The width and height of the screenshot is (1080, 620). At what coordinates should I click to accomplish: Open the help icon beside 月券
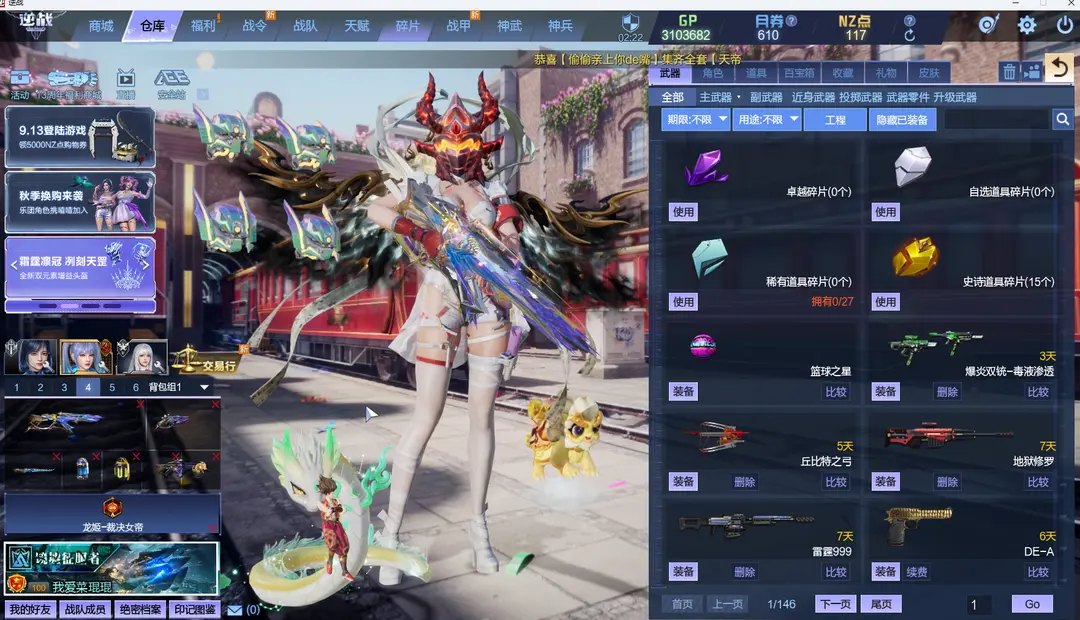[x=791, y=21]
